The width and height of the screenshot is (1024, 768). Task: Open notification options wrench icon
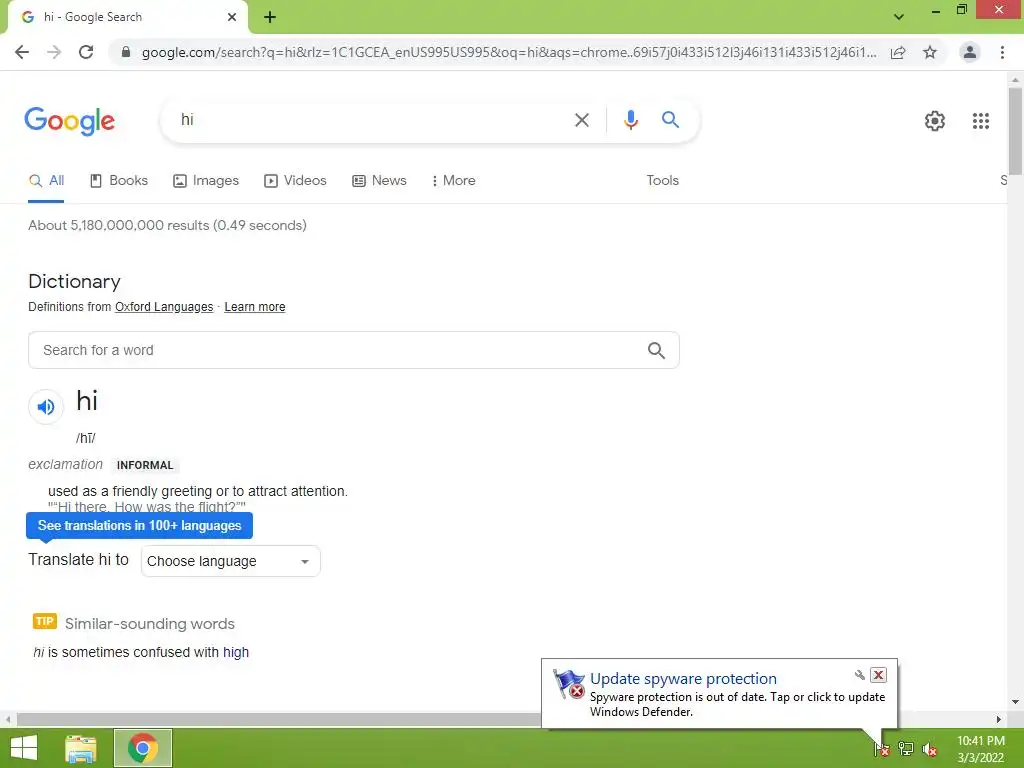click(859, 675)
